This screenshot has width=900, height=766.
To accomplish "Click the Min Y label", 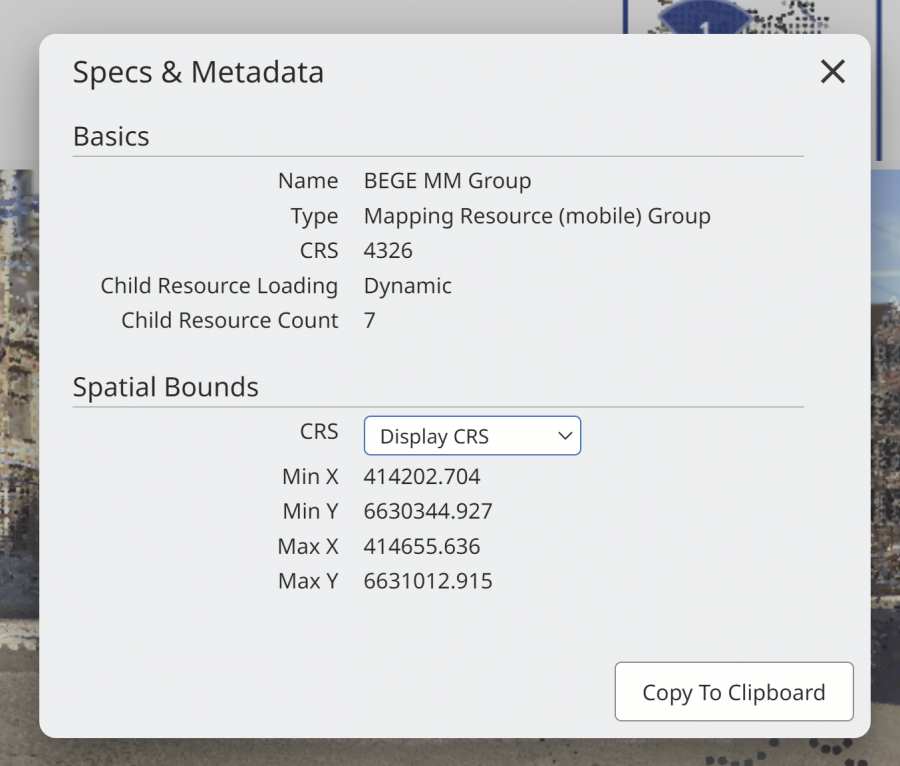I will [x=311, y=511].
